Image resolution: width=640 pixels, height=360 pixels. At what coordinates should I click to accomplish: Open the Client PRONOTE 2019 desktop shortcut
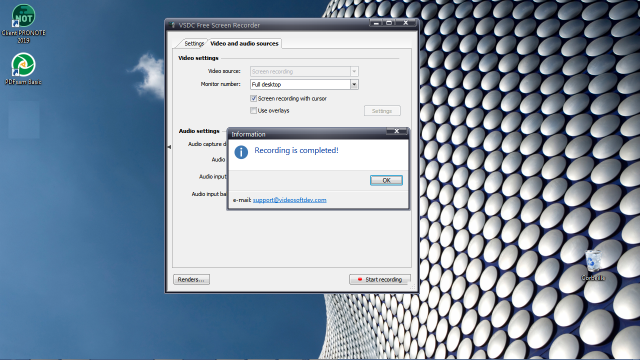(23, 24)
